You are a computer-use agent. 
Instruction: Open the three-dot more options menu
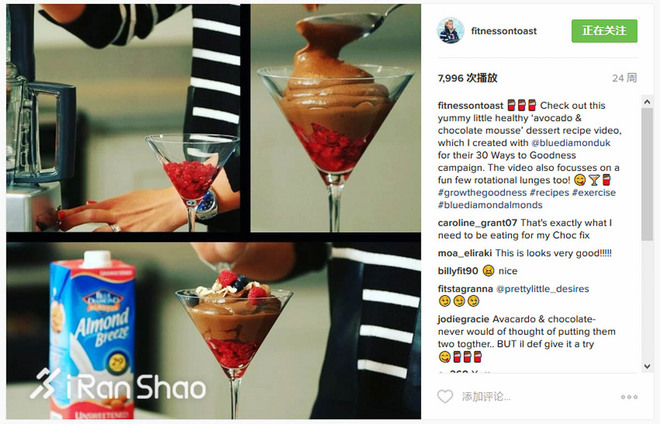click(629, 397)
